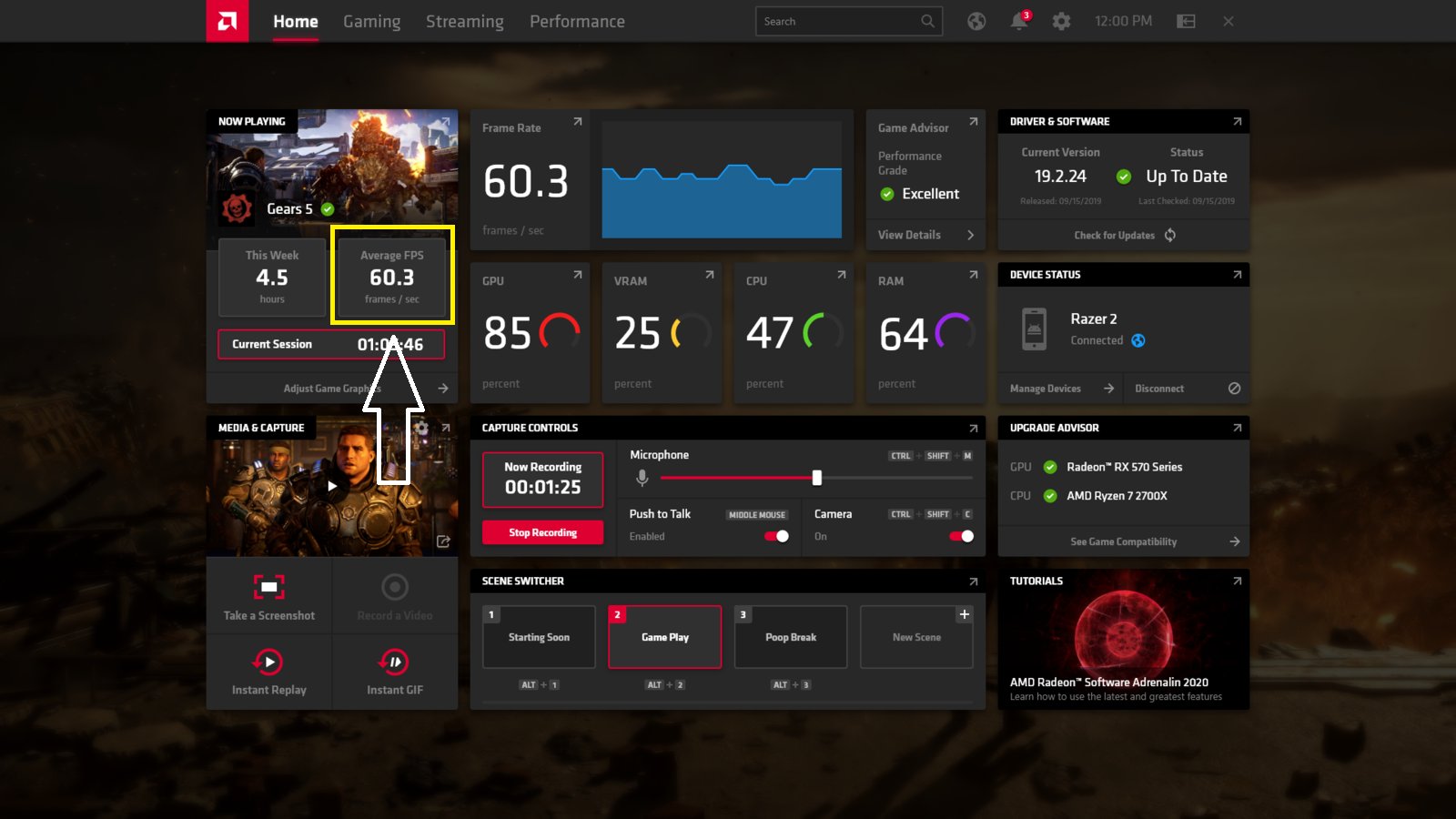Disable the Push to Talk toggle
Viewport: 1456px width, 819px height.
pos(774,537)
